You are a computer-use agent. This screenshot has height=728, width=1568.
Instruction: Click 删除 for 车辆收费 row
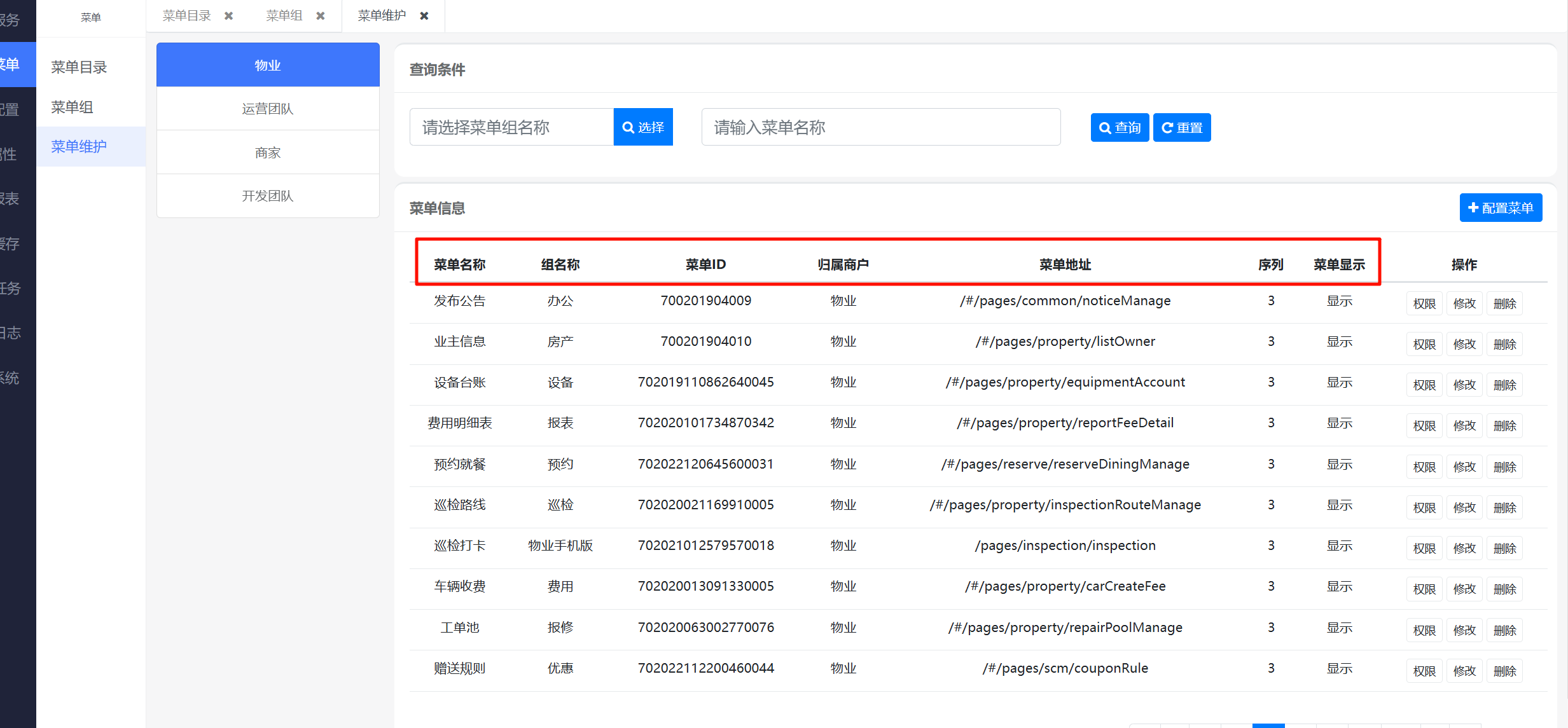1504,589
